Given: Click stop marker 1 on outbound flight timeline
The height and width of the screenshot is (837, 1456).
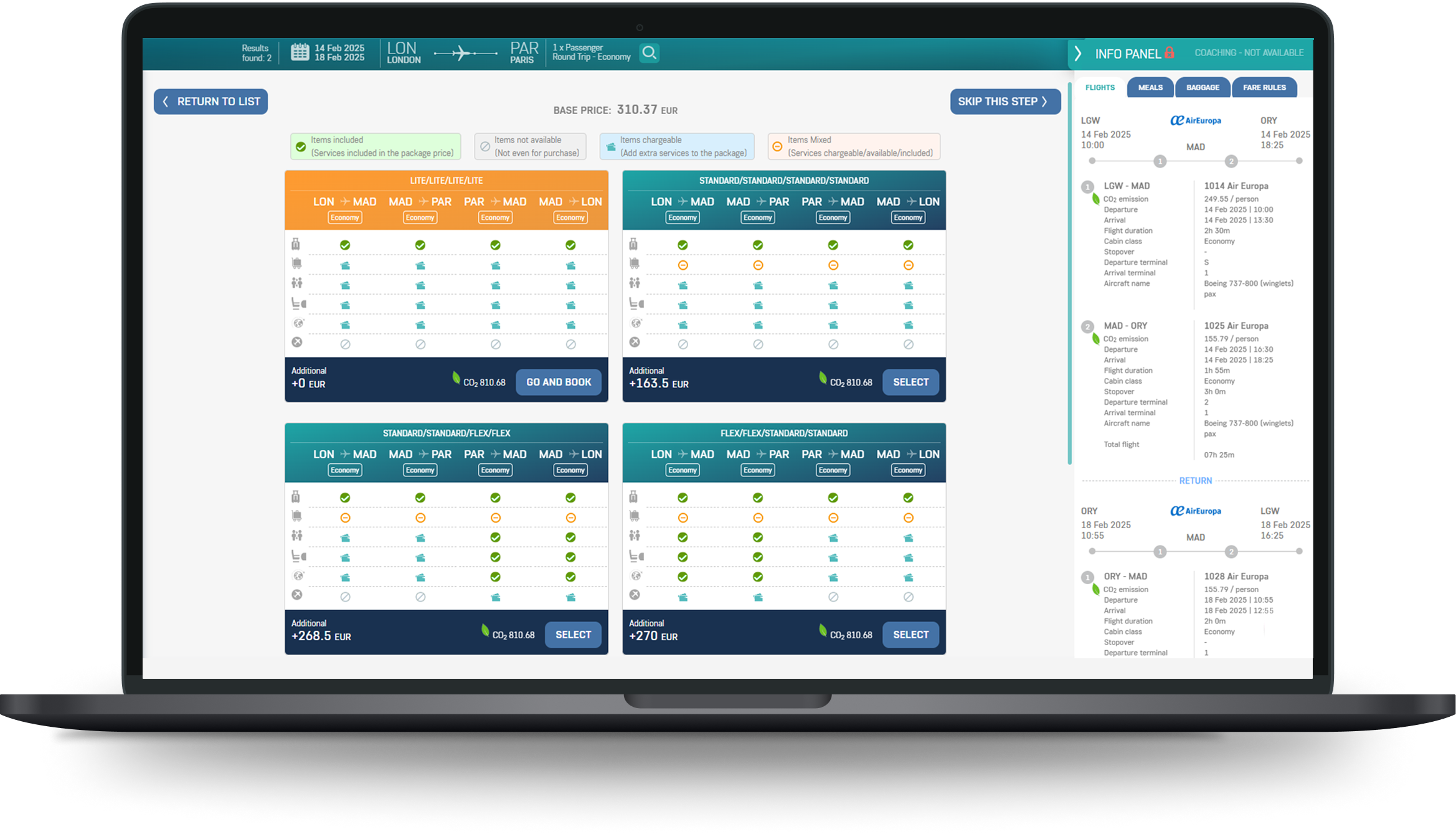Looking at the screenshot, I should coord(1159,161).
